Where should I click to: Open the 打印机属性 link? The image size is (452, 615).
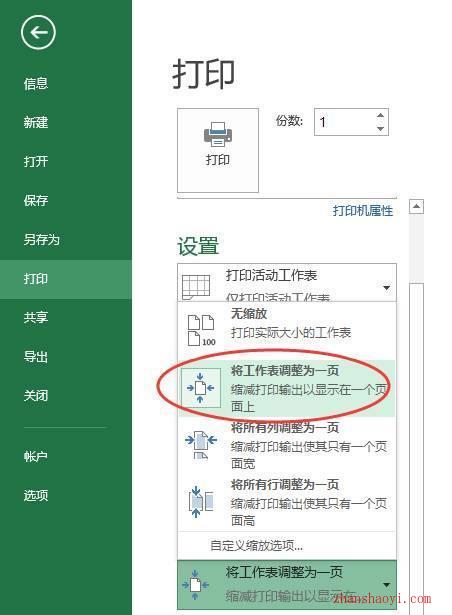click(363, 211)
